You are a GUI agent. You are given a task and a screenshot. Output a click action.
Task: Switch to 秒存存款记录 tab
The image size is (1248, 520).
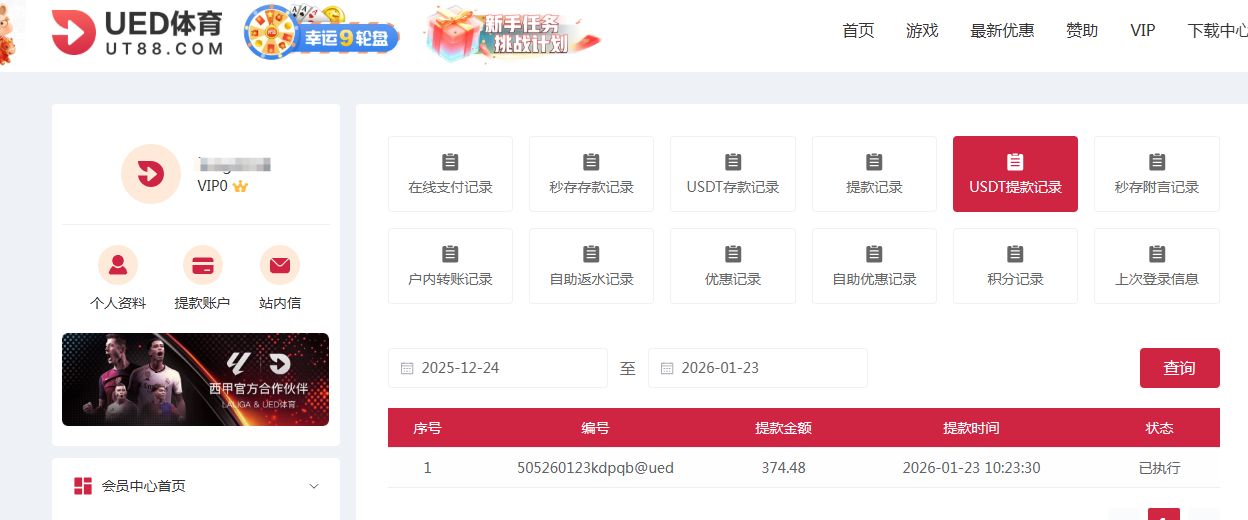pos(591,174)
